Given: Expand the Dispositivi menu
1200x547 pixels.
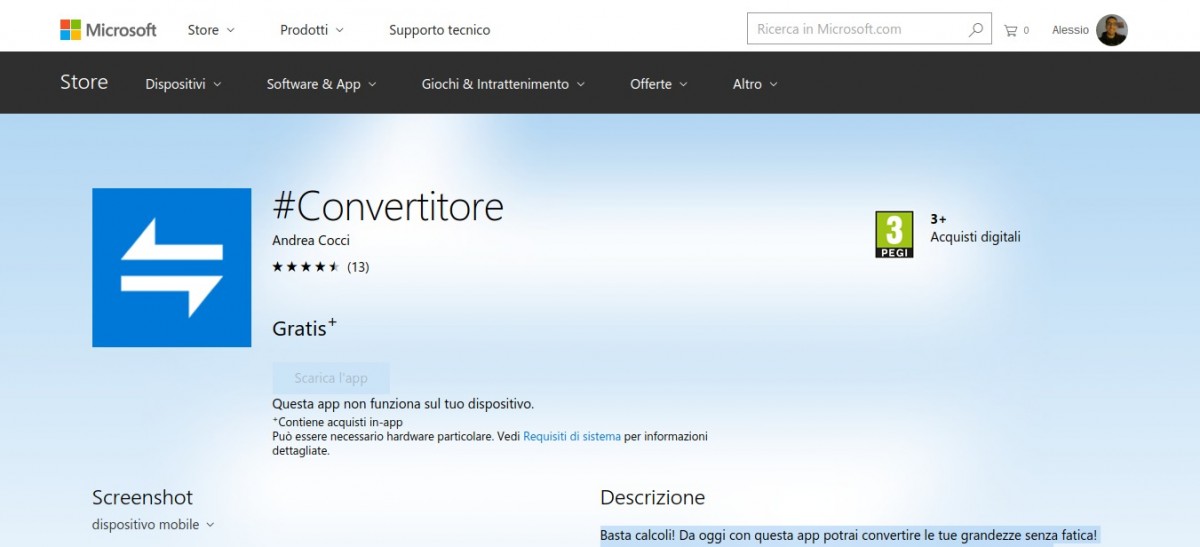Looking at the screenshot, I should pos(184,84).
